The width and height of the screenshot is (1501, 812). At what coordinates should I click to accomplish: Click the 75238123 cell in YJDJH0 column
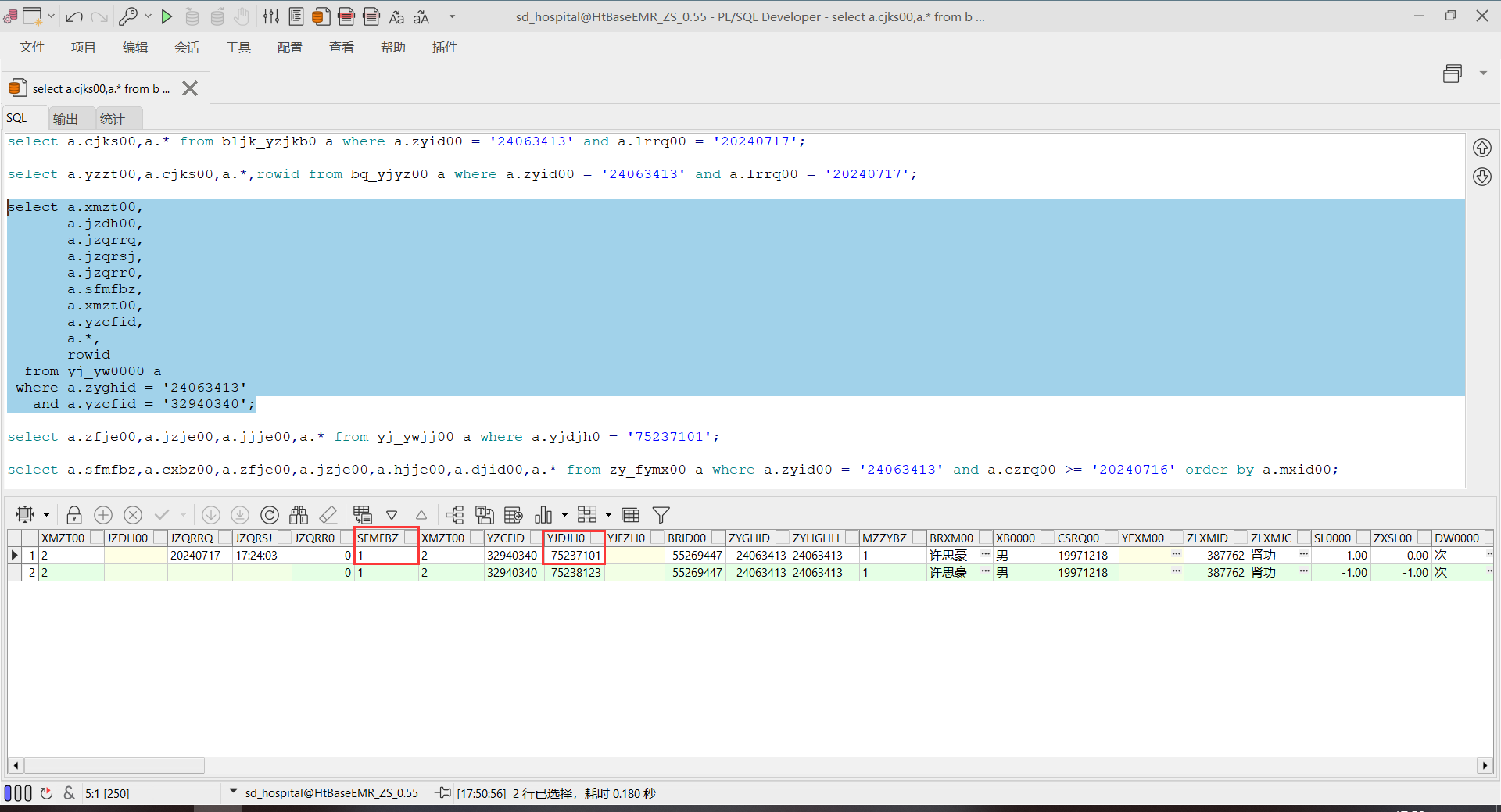575,573
